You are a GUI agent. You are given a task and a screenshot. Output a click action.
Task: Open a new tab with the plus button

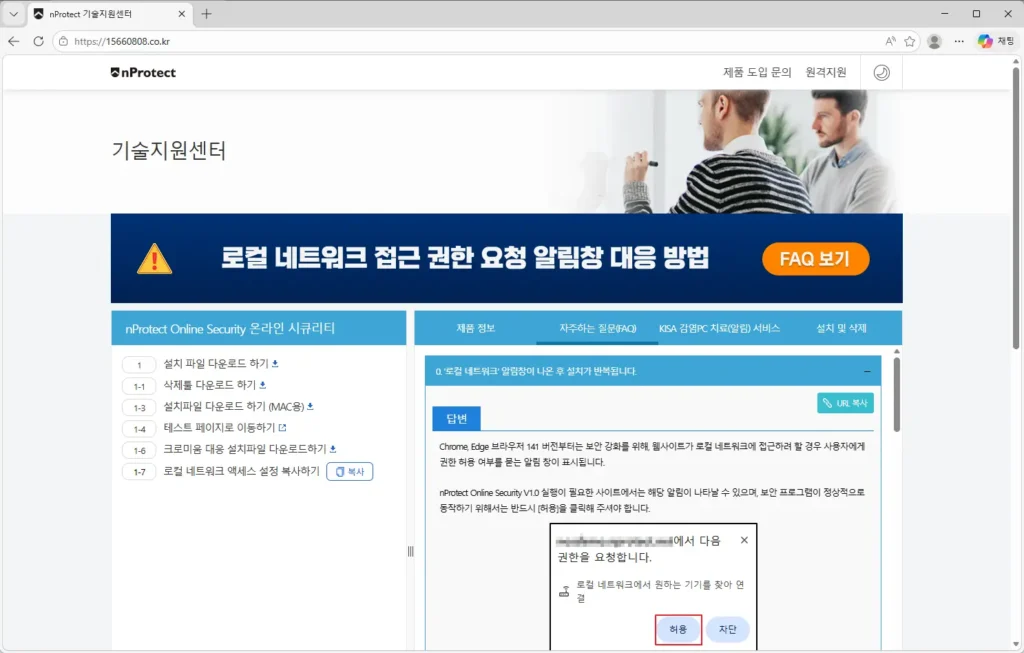click(x=204, y=14)
